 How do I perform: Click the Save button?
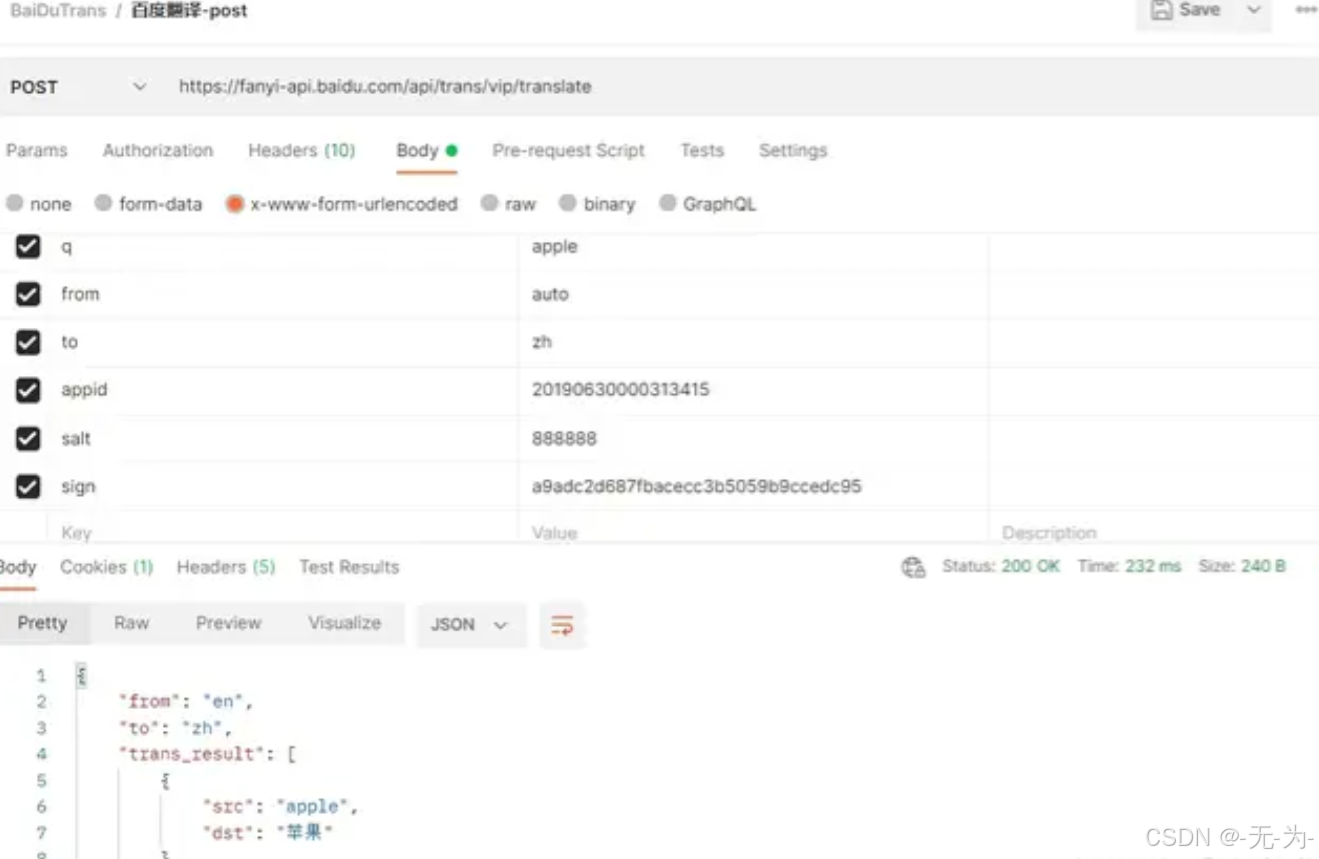1186,10
